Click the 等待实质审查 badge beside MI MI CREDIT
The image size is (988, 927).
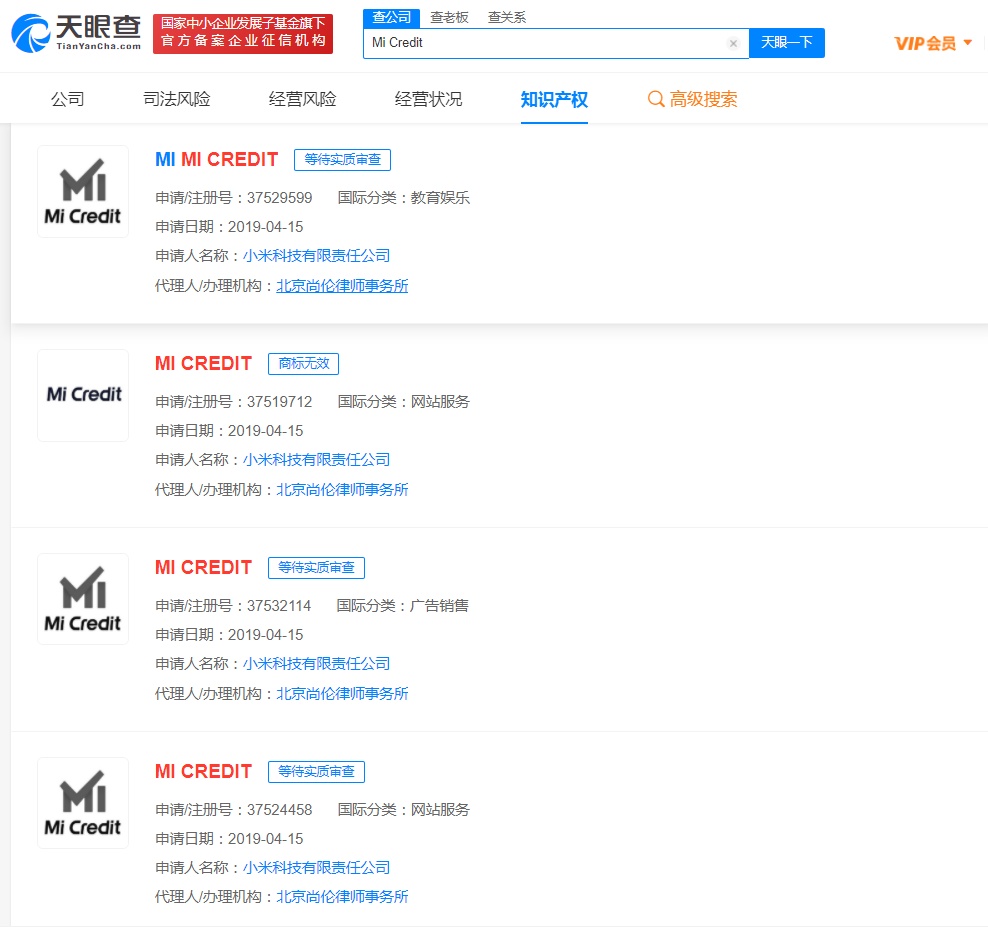pos(342,159)
